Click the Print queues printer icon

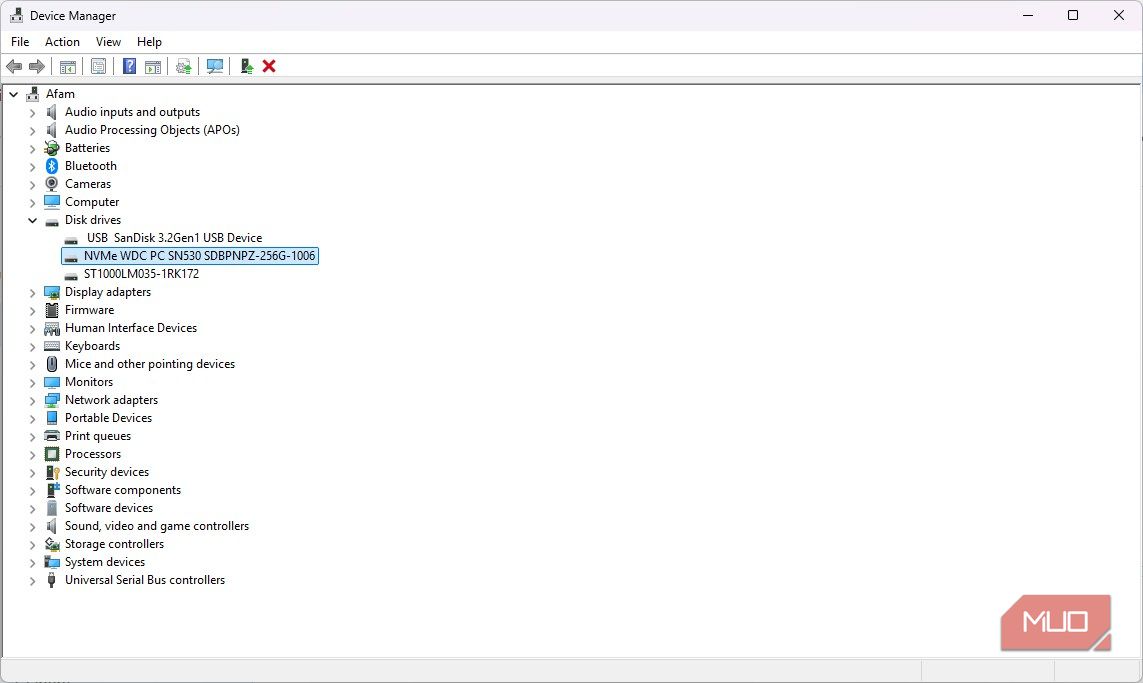click(x=52, y=436)
